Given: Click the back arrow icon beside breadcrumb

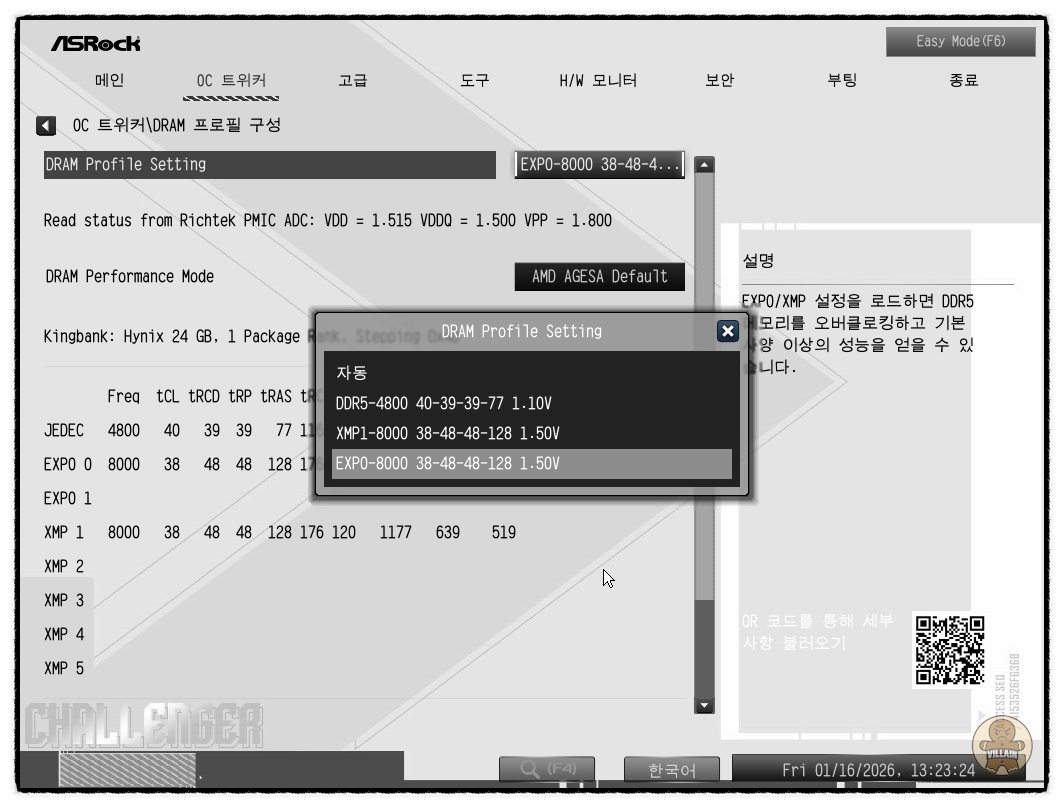Looking at the screenshot, I should coord(46,126).
